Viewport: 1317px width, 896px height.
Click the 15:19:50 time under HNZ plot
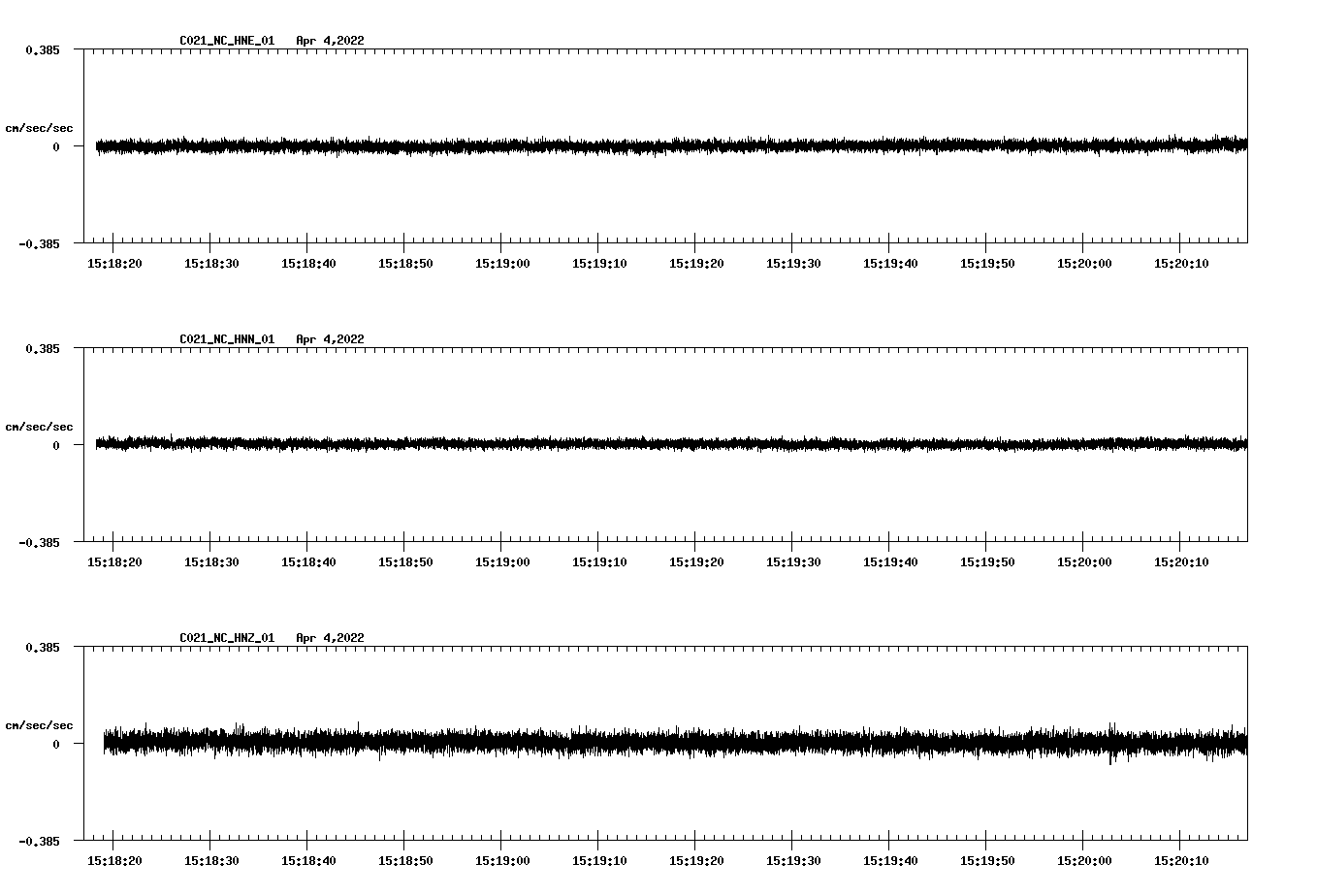(987, 861)
